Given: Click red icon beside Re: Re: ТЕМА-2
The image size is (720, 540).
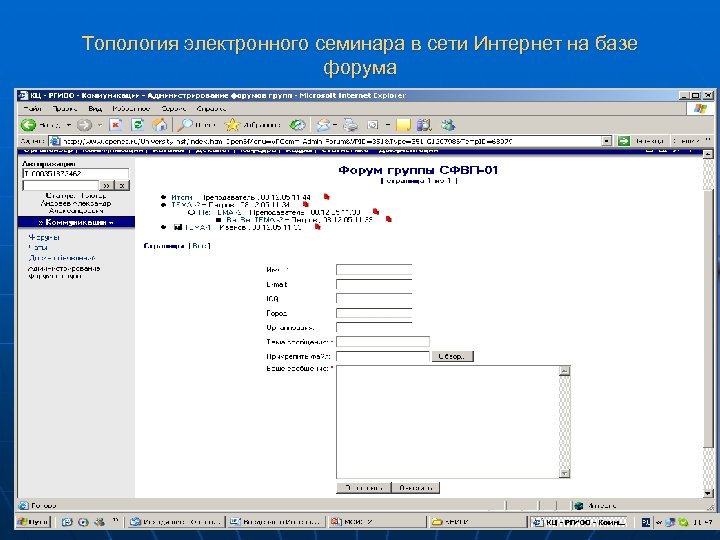Looking at the screenshot, I should point(389,219).
